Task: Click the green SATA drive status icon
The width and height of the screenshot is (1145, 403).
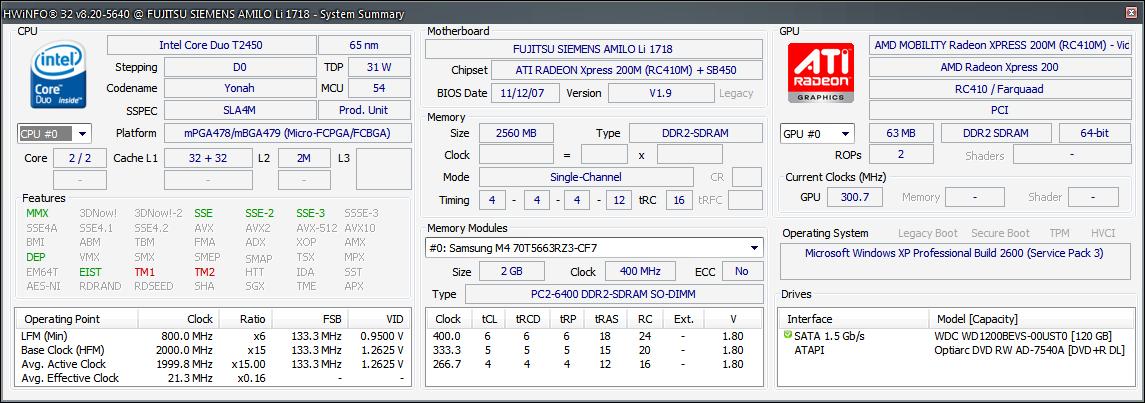Action: tap(787, 336)
